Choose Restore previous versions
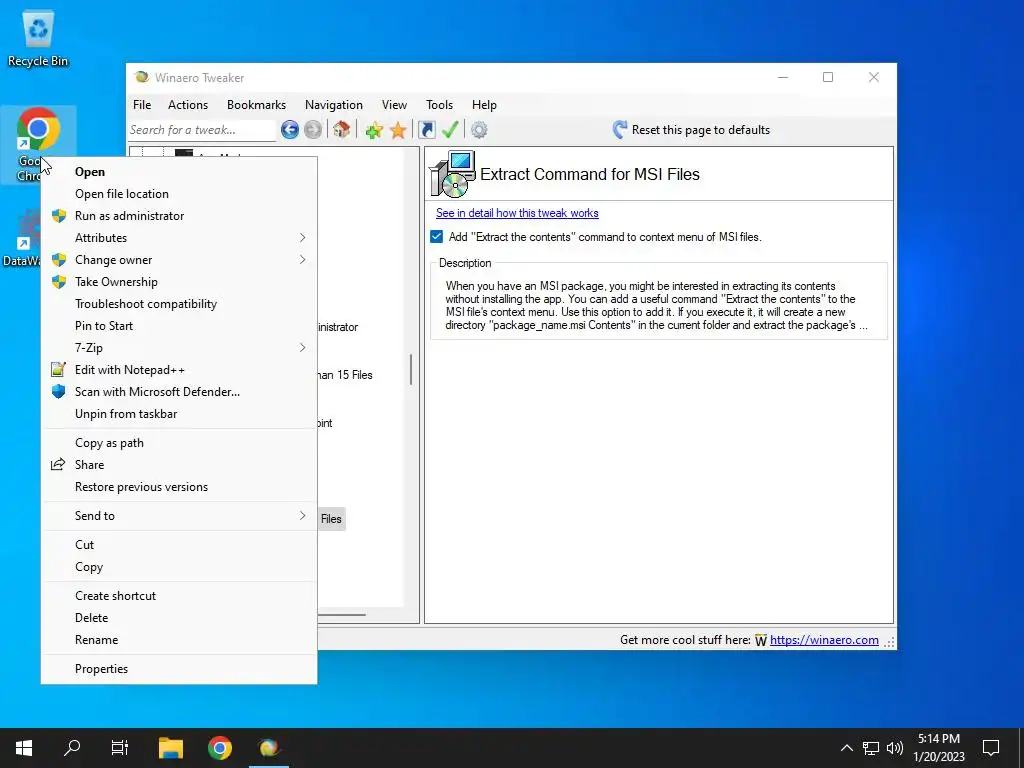Screen dimensions: 1024x768 (179, 487)
